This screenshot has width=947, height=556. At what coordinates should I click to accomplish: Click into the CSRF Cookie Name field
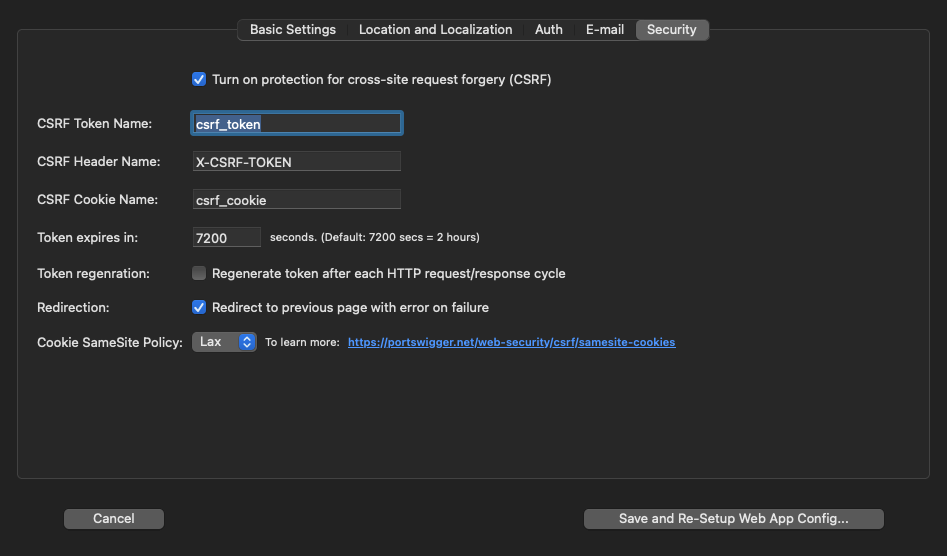tap(296, 199)
